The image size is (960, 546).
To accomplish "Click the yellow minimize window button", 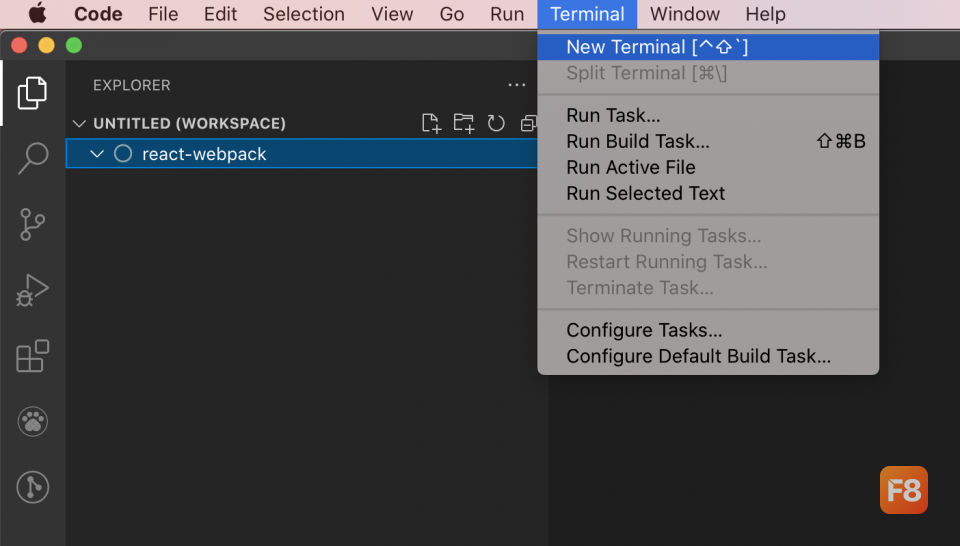I will pos(47,45).
